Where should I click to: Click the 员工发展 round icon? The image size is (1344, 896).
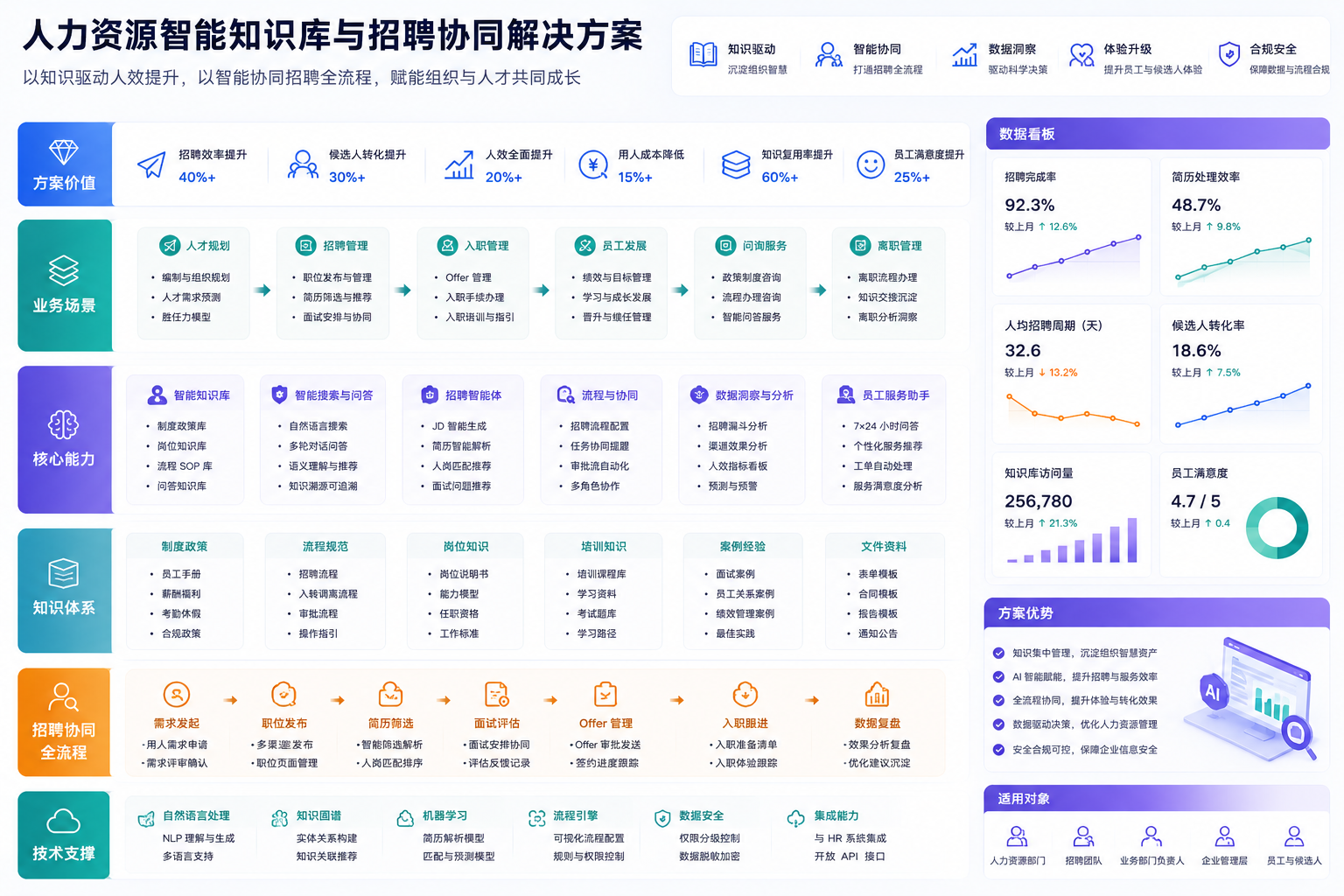pos(584,246)
